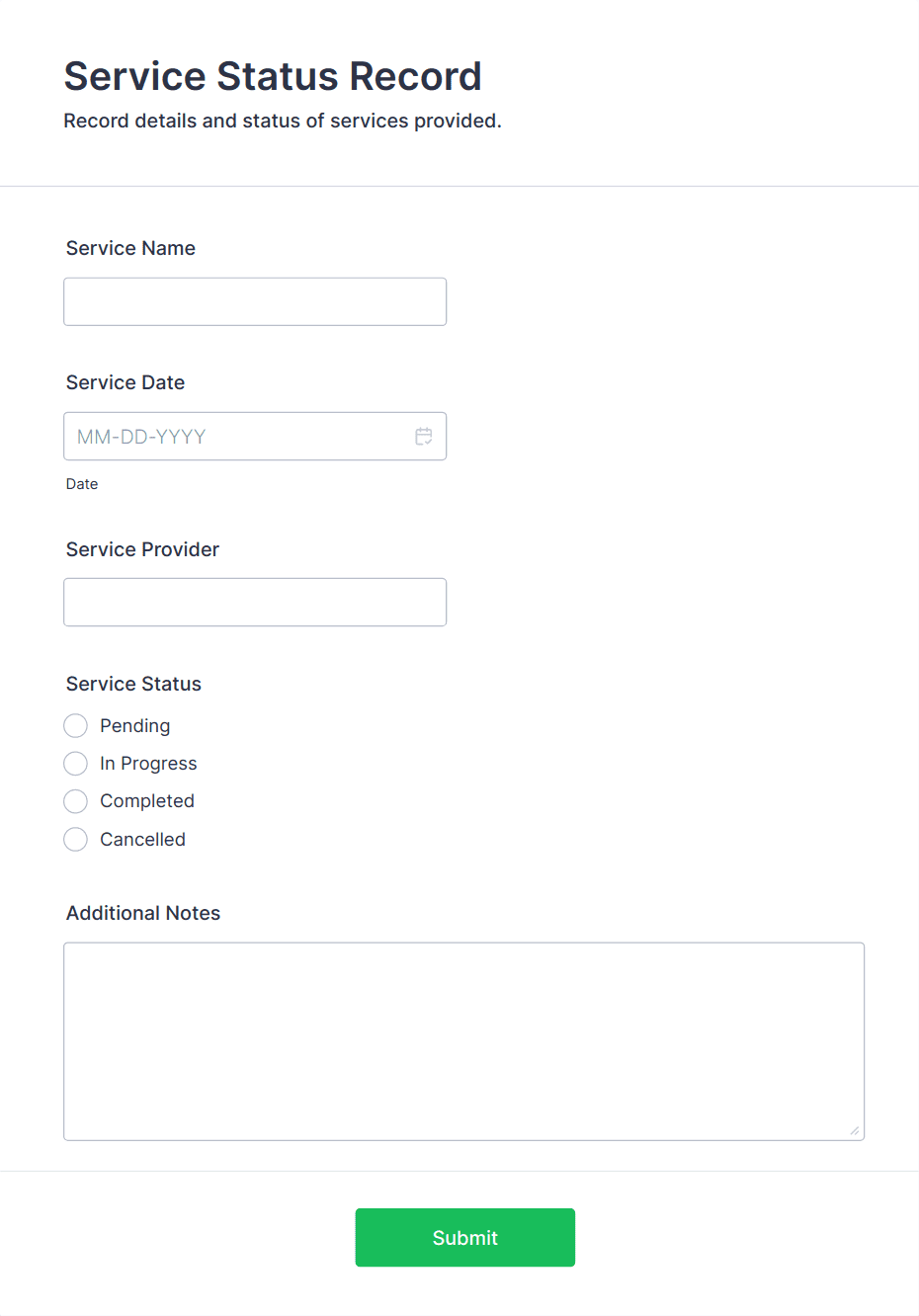Click the Service Status section label
This screenshot has height=1316, width=919.
click(133, 683)
